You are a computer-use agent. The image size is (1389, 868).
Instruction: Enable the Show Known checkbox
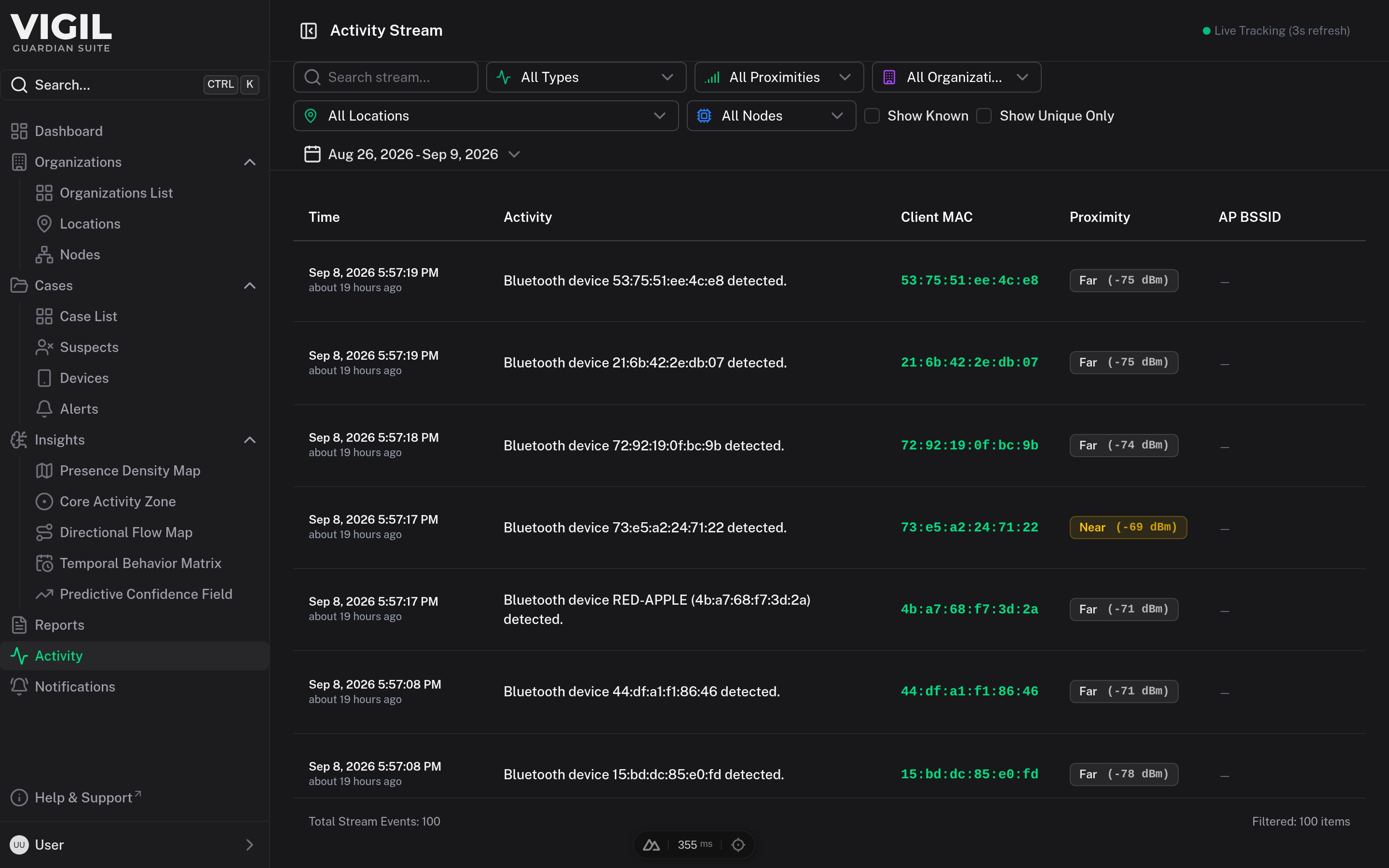872,116
